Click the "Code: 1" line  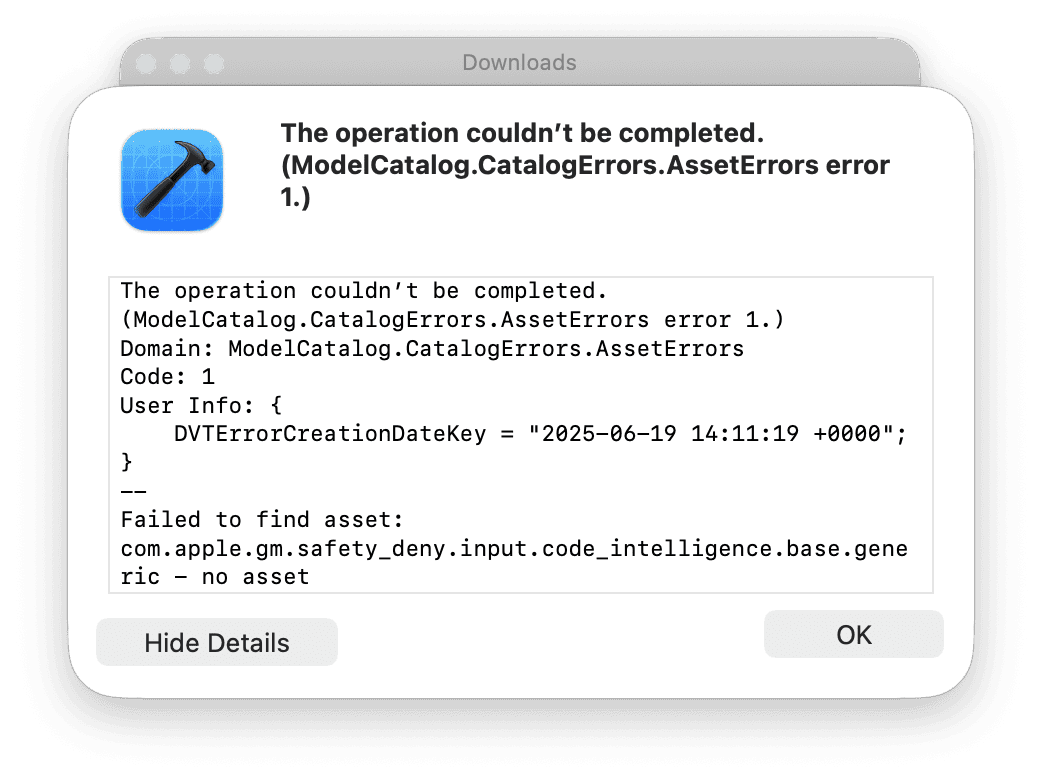click(x=167, y=377)
